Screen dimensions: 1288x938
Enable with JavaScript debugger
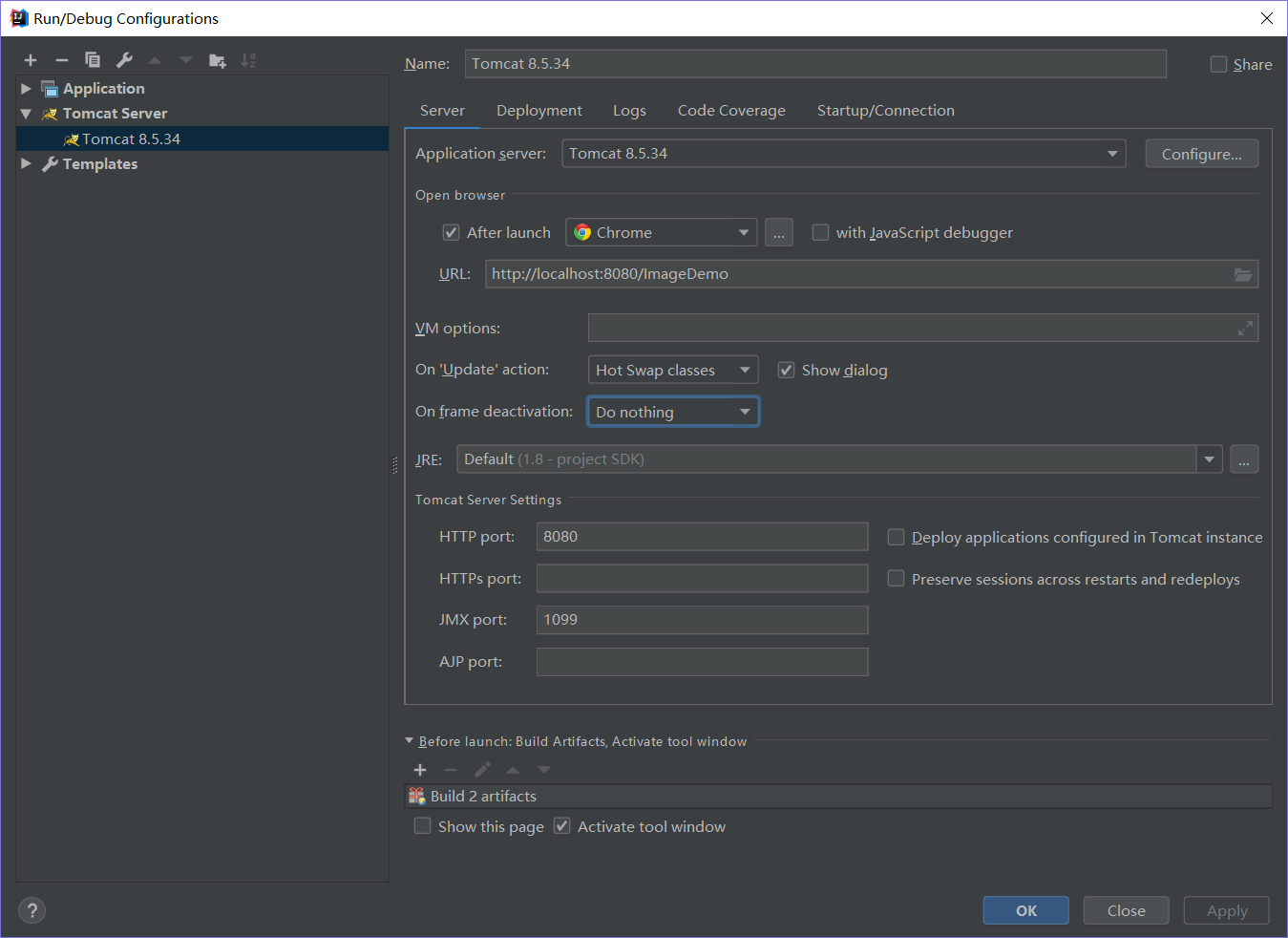click(x=820, y=232)
